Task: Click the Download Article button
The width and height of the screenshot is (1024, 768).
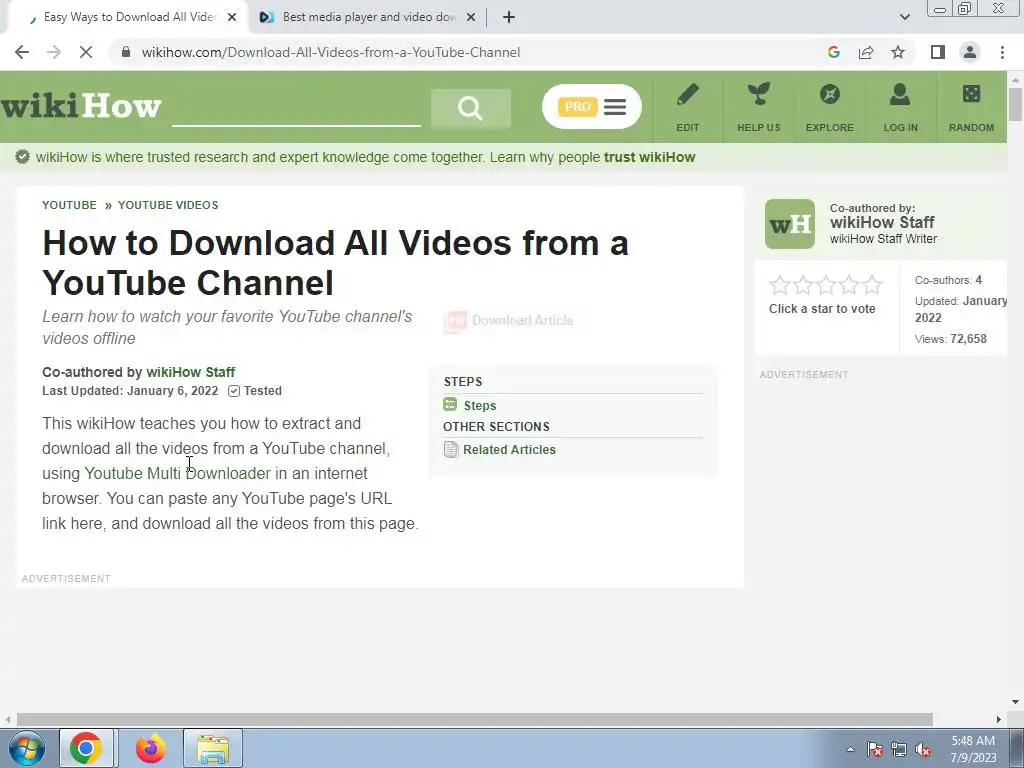Action: [509, 321]
